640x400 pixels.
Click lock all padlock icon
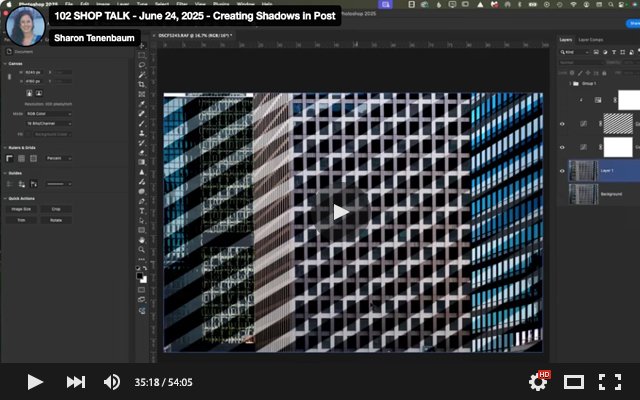coord(604,73)
